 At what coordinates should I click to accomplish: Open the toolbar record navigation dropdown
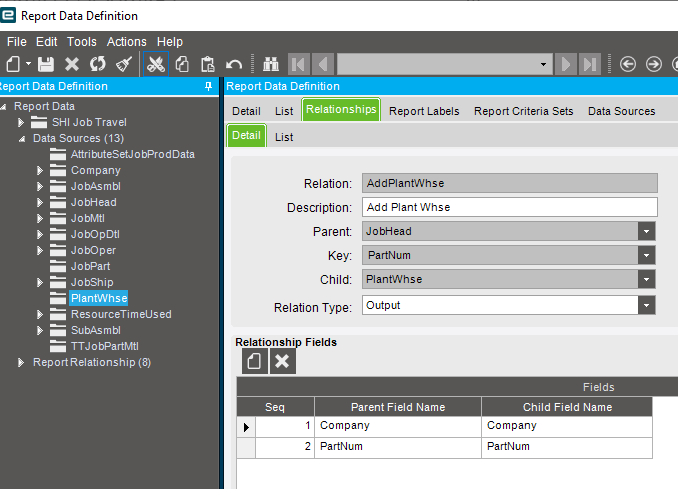(543, 64)
